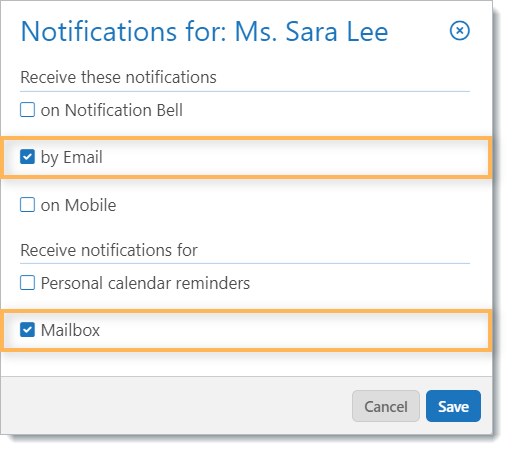The height and width of the screenshot is (450, 508).
Task: Click the 'Personal calendar reminders' label
Action: [x=145, y=283]
